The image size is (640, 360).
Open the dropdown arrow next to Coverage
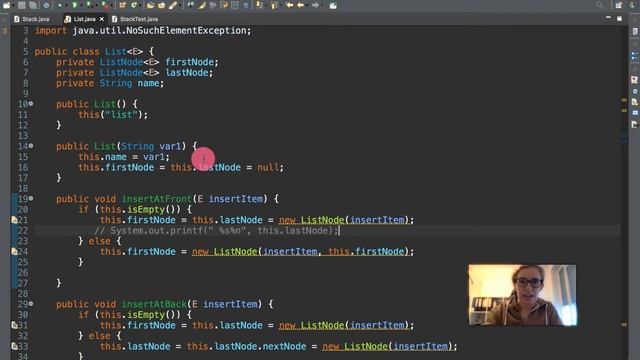coord(96,6)
